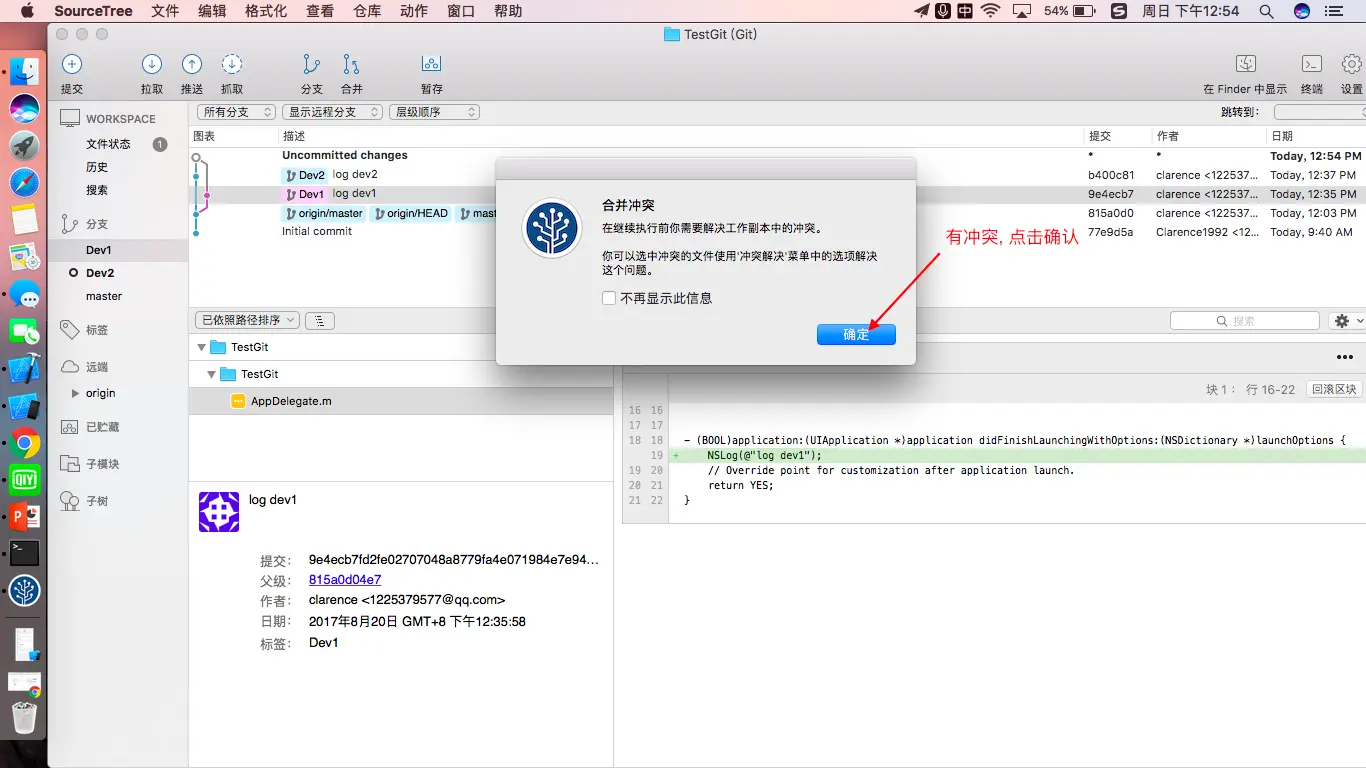Open the SourceTree application menu

coord(93,11)
